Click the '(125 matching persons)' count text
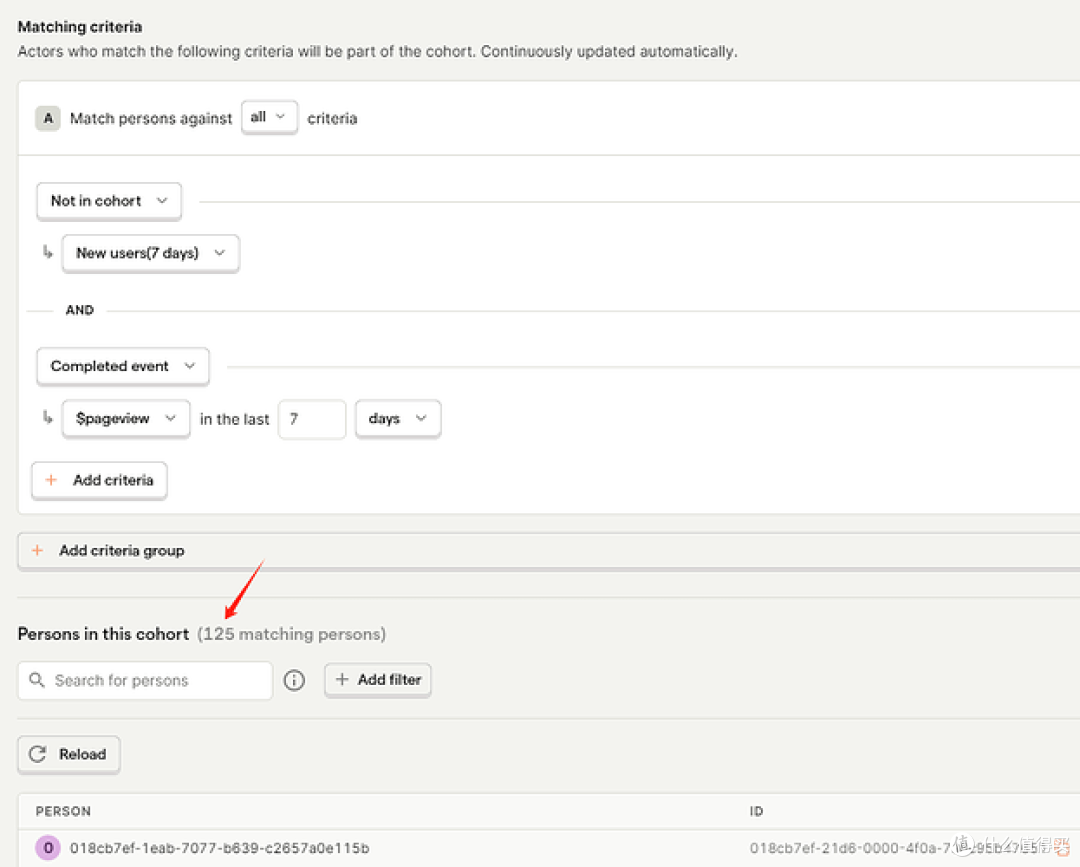Image resolution: width=1080 pixels, height=867 pixels. [x=291, y=634]
